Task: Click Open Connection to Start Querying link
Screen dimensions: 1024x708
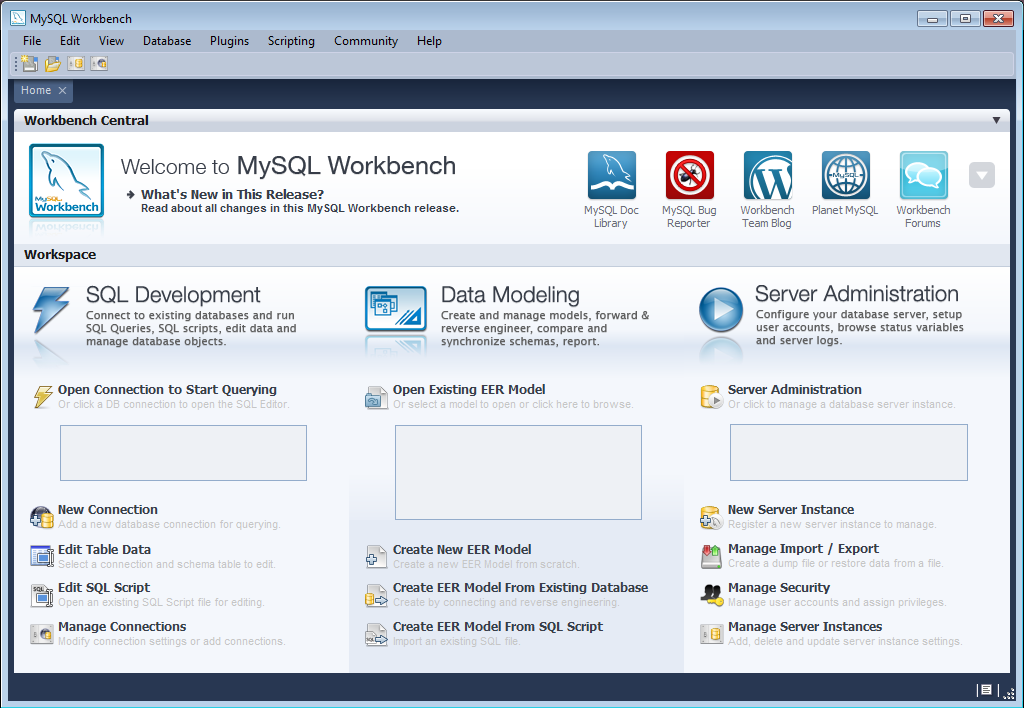Action: [x=167, y=389]
